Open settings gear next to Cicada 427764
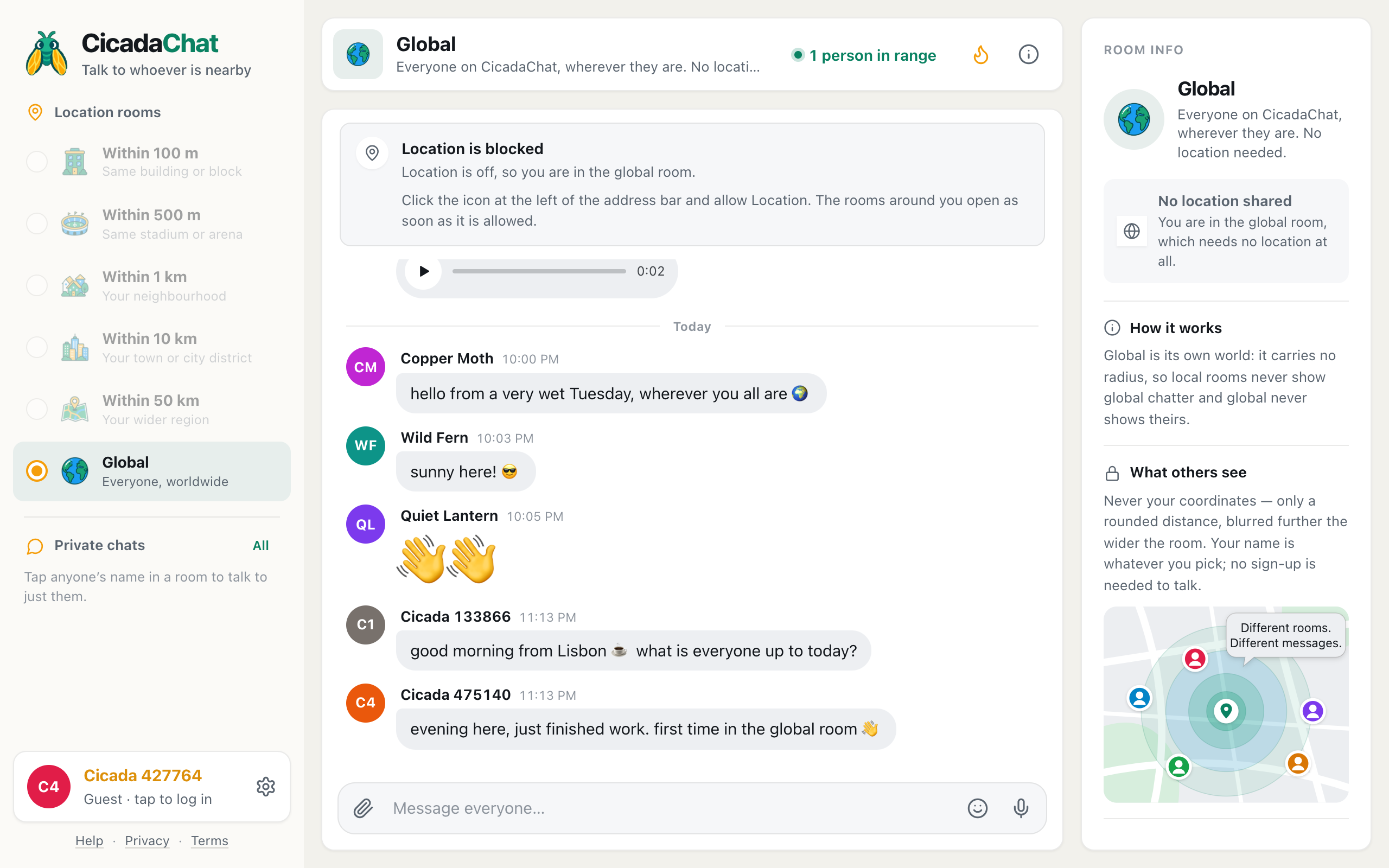Image resolution: width=1389 pixels, height=868 pixels. tap(266, 787)
